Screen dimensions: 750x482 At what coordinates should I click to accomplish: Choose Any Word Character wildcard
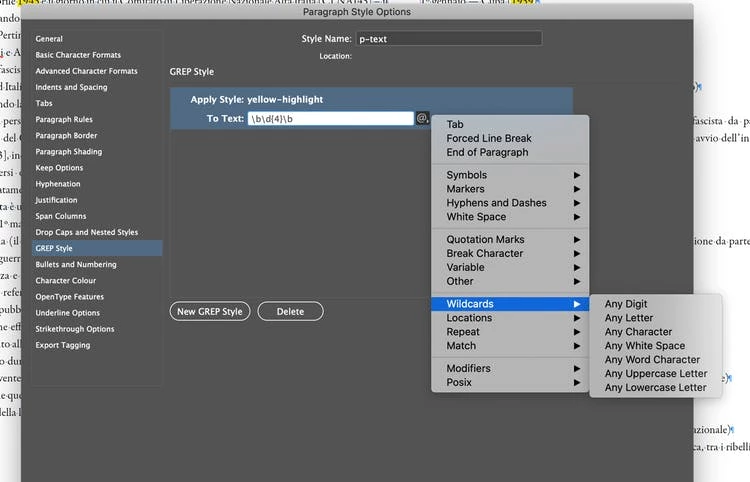pos(655,360)
